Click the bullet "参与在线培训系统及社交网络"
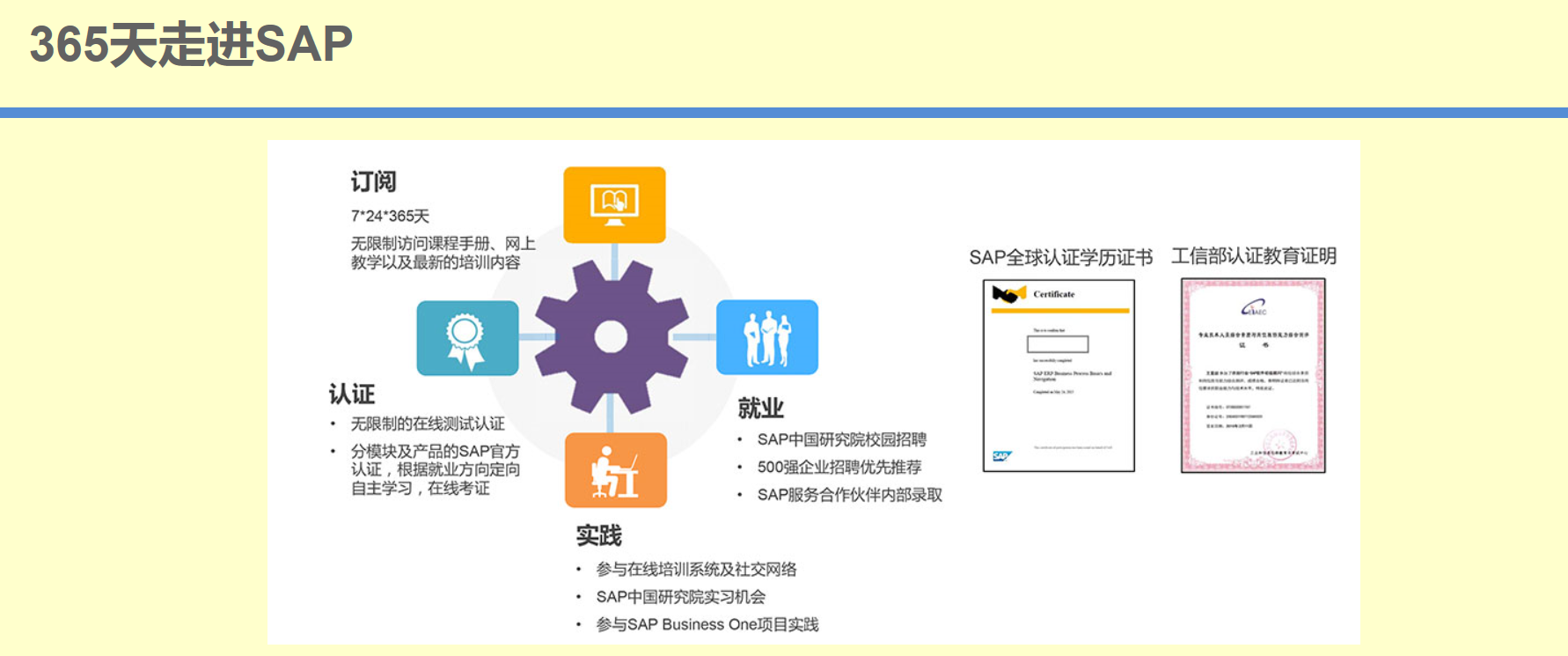 point(697,569)
